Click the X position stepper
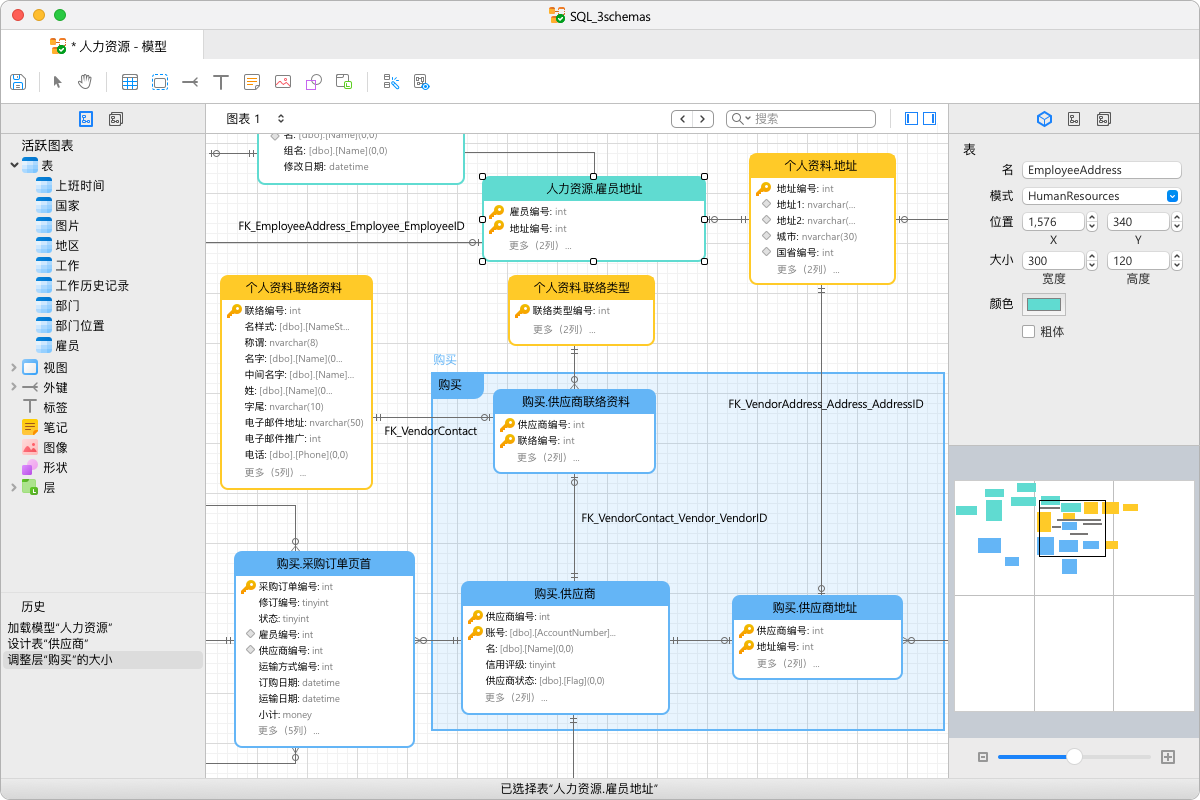The width and height of the screenshot is (1200, 800). click(1092, 222)
